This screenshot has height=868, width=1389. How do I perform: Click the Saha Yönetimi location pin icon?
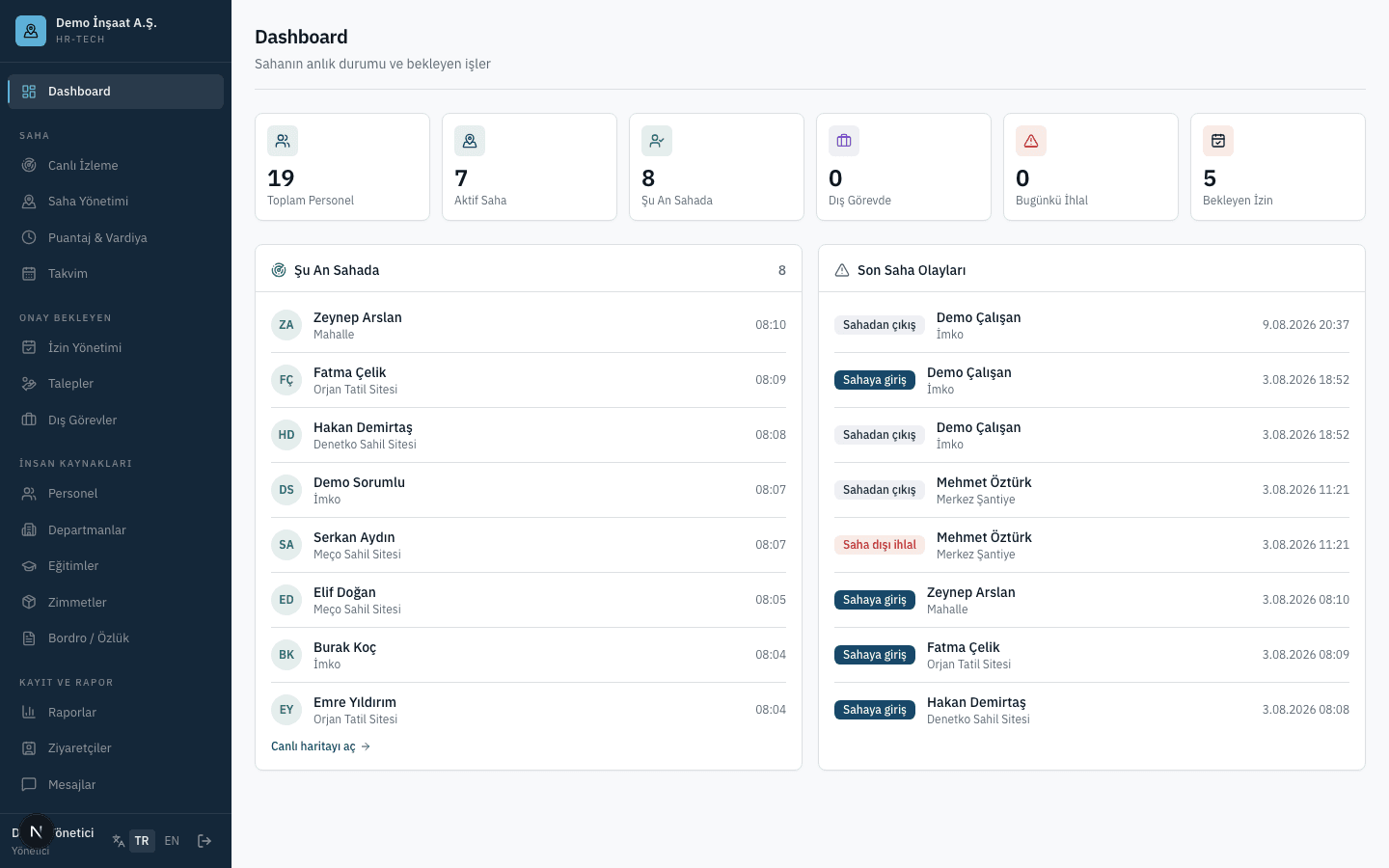click(x=29, y=202)
